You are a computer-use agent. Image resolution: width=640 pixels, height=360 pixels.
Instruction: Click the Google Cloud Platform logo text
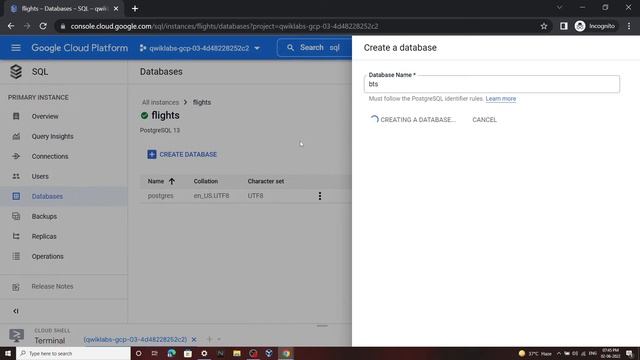click(80, 48)
